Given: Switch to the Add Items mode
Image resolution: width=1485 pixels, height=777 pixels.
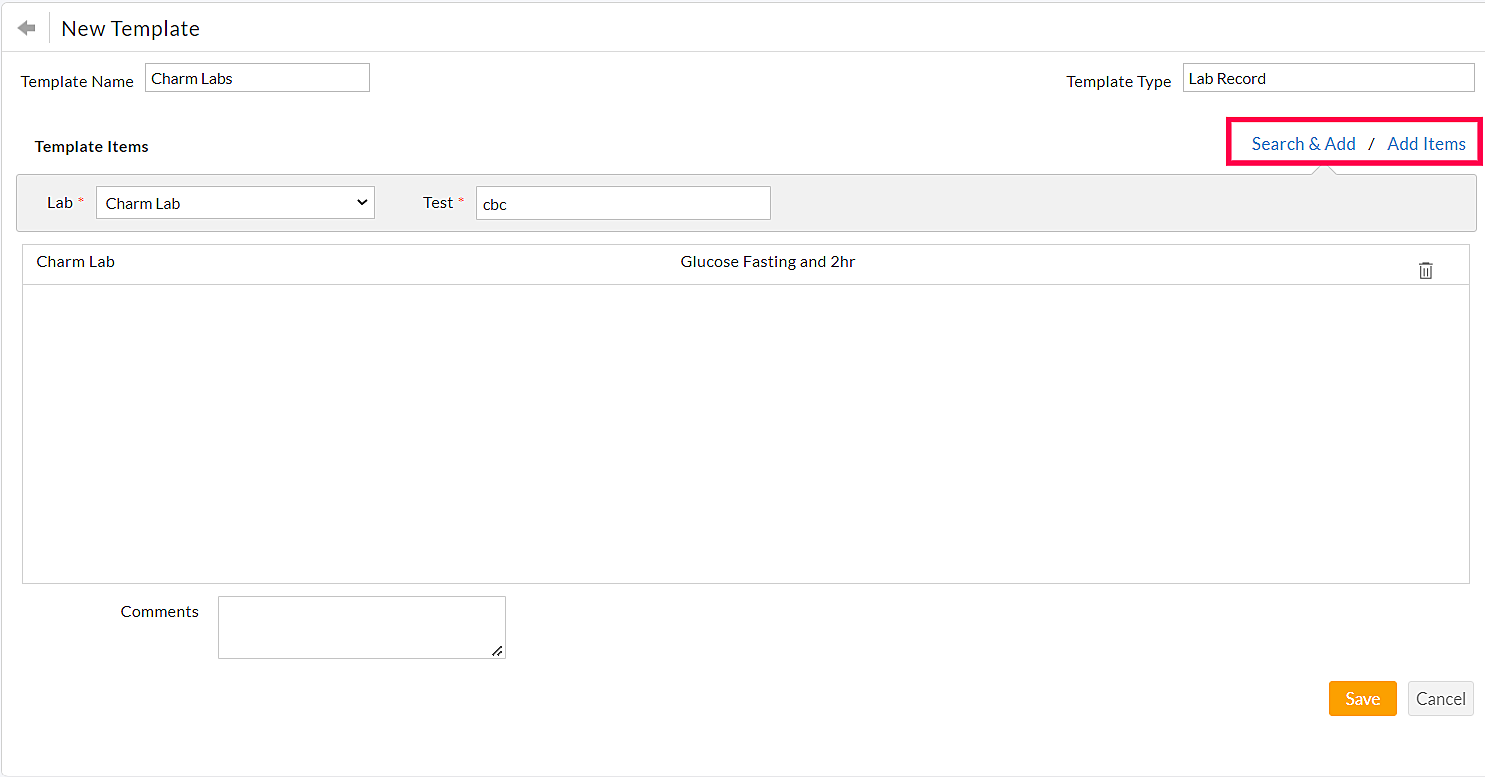Looking at the screenshot, I should [1426, 143].
